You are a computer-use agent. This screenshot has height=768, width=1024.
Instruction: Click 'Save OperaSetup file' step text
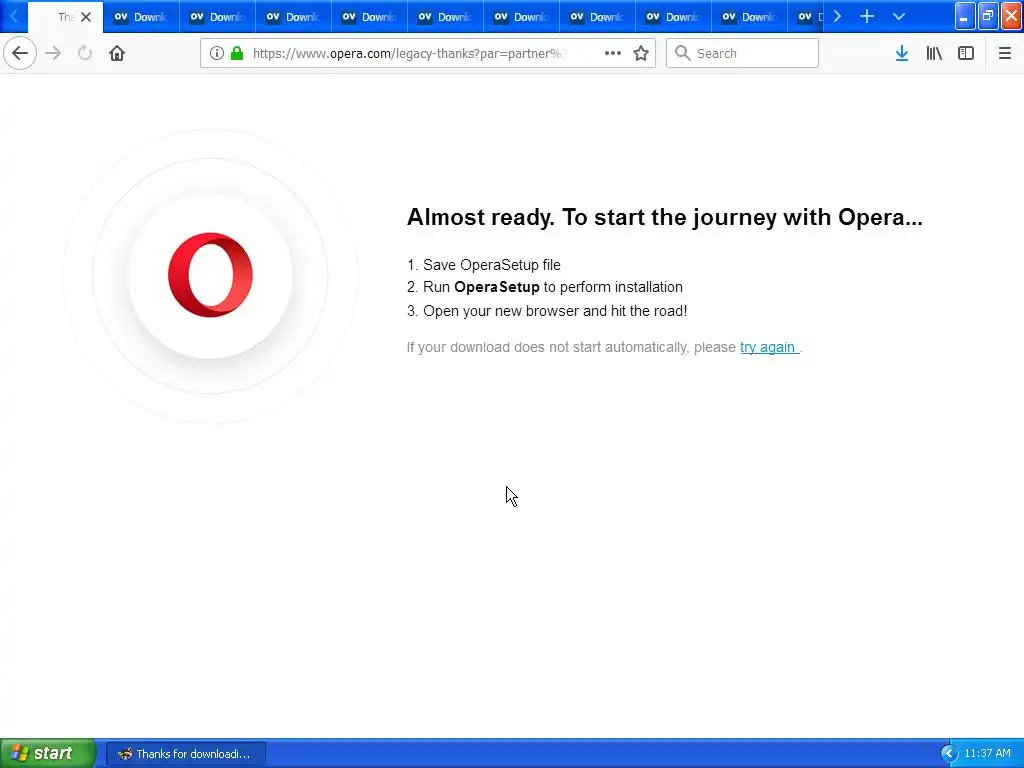492,264
